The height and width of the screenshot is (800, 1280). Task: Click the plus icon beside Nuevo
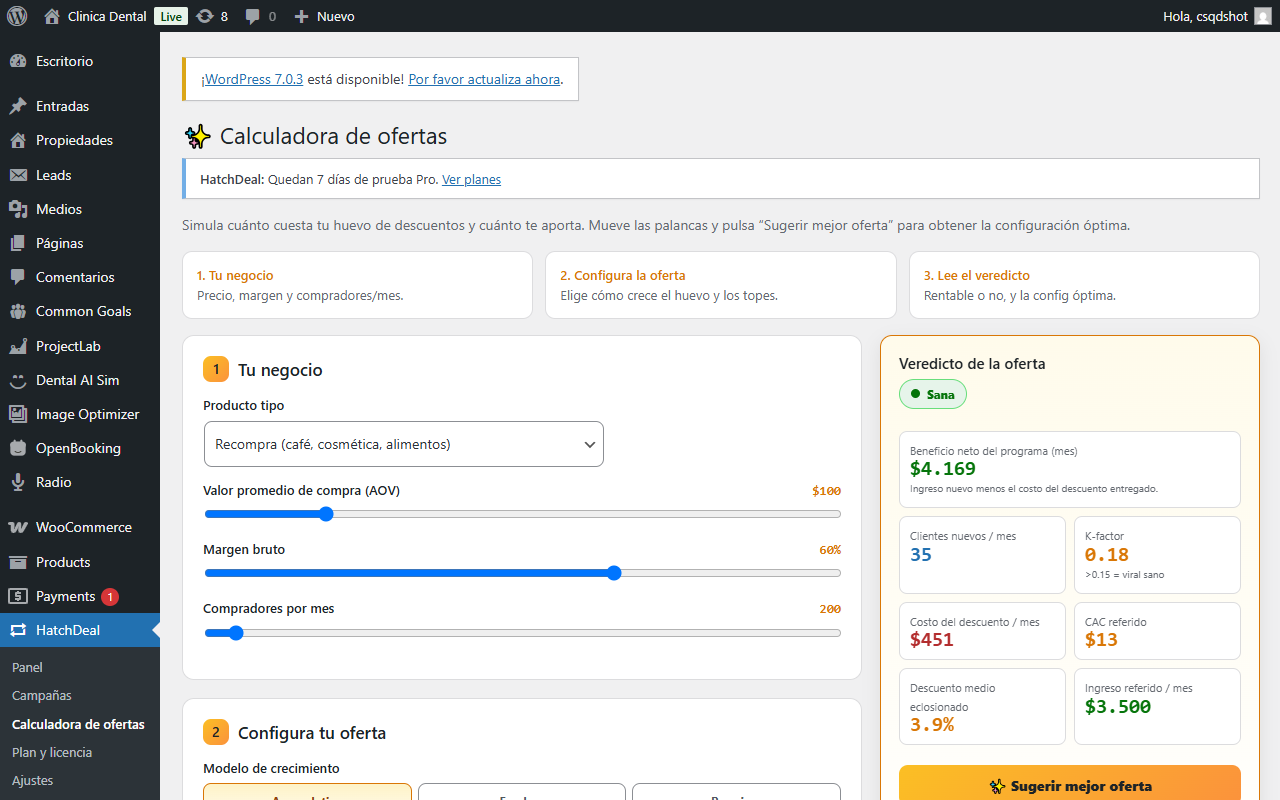[x=301, y=16]
